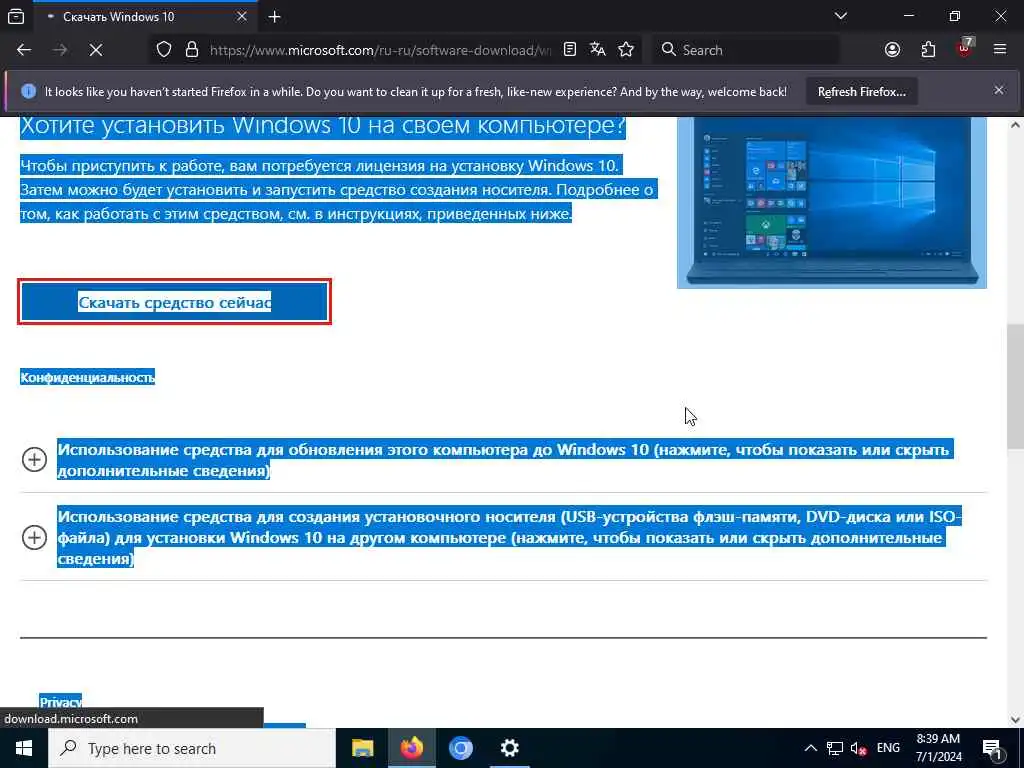Open muted volume tray icon
The image size is (1024, 768).
click(x=859, y=748)
